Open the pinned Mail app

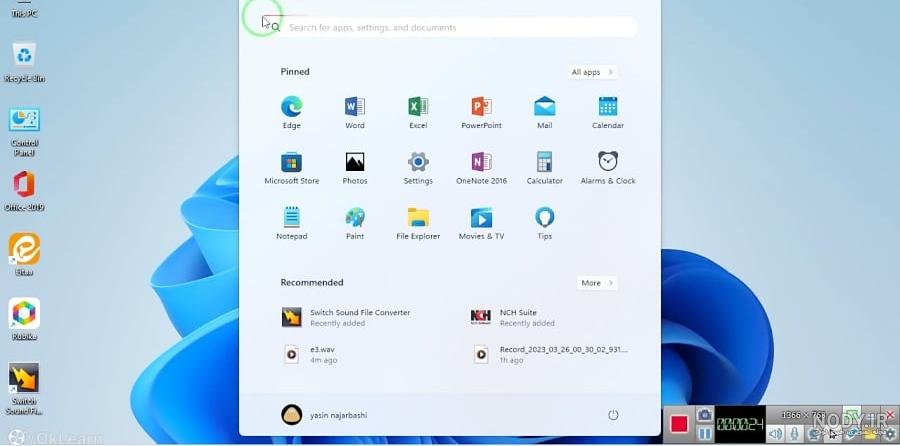coord(545,113)
